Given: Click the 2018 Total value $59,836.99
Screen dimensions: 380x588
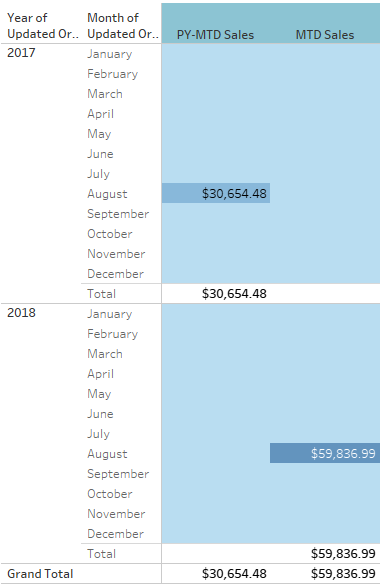Looking at the screenshot, I should (x=343, y=554).
